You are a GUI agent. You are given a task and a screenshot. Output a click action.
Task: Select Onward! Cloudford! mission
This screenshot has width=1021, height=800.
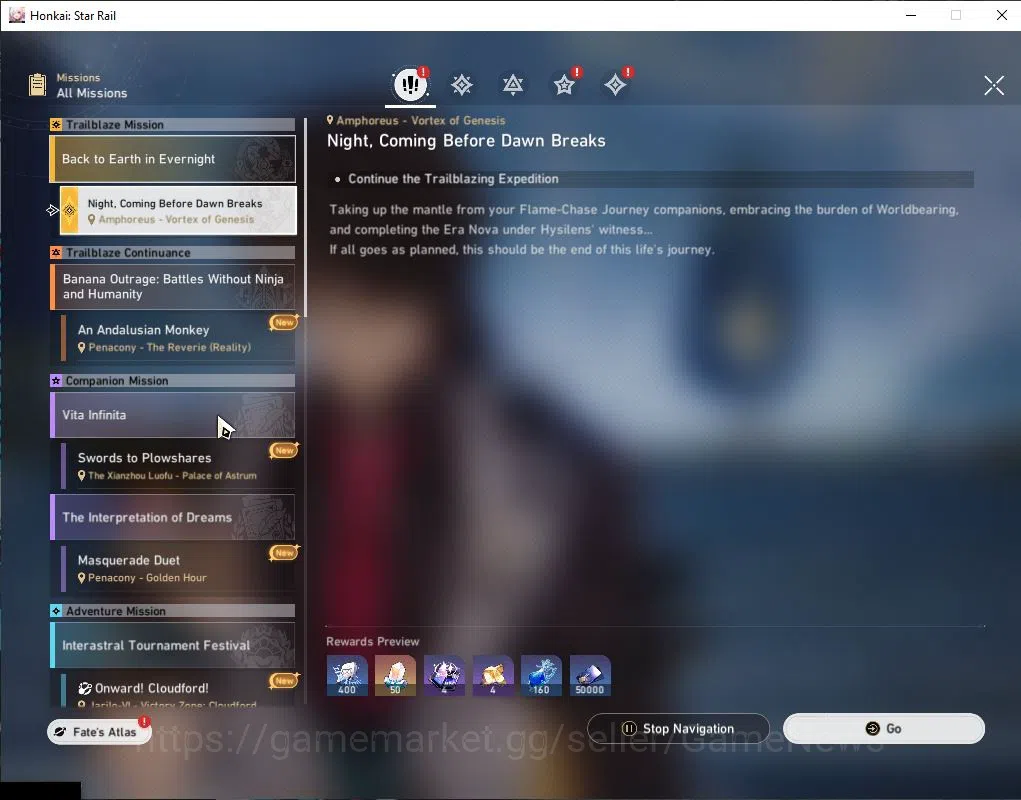(178, 690)
